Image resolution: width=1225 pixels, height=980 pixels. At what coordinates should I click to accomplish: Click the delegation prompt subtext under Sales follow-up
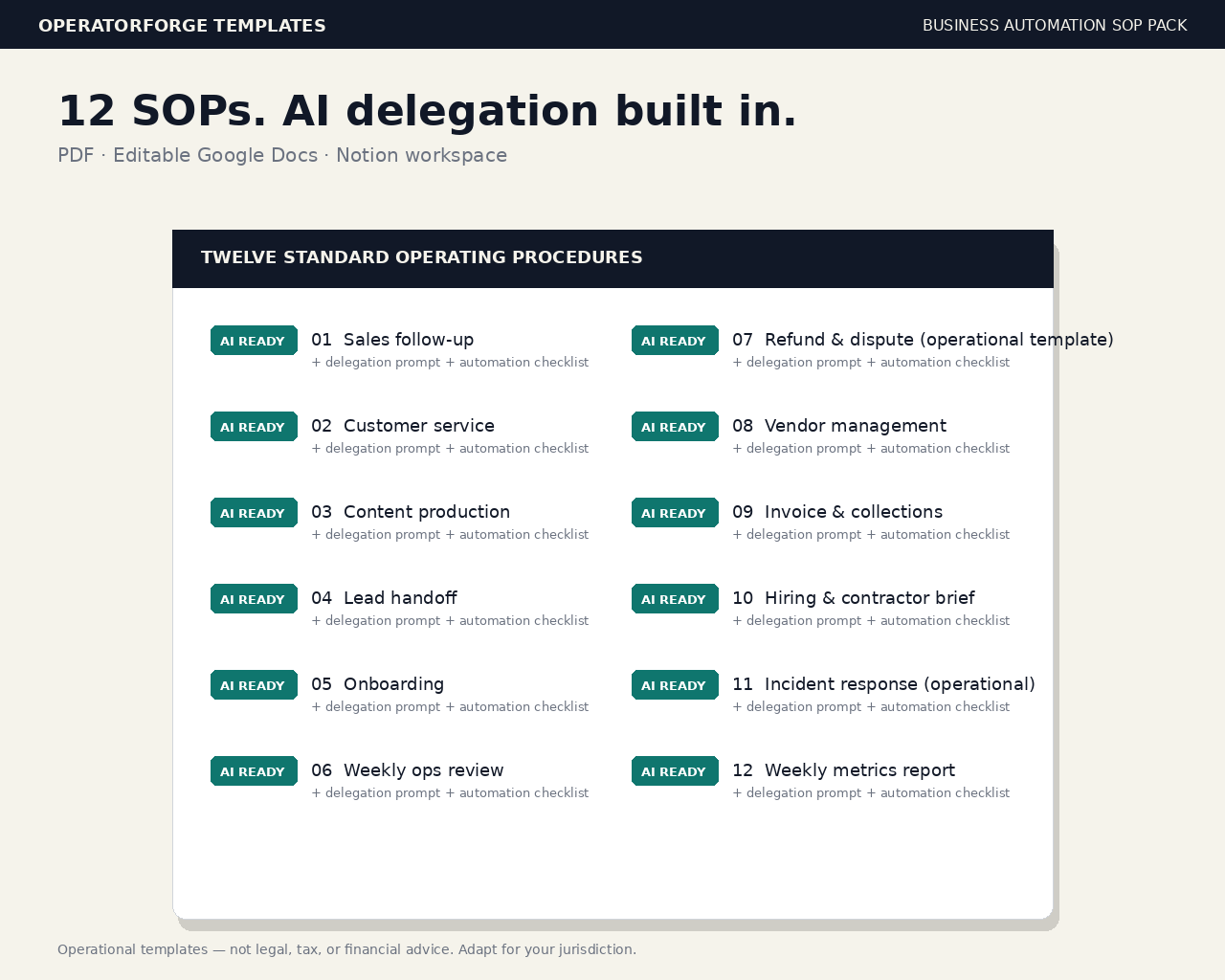(450, 363)
